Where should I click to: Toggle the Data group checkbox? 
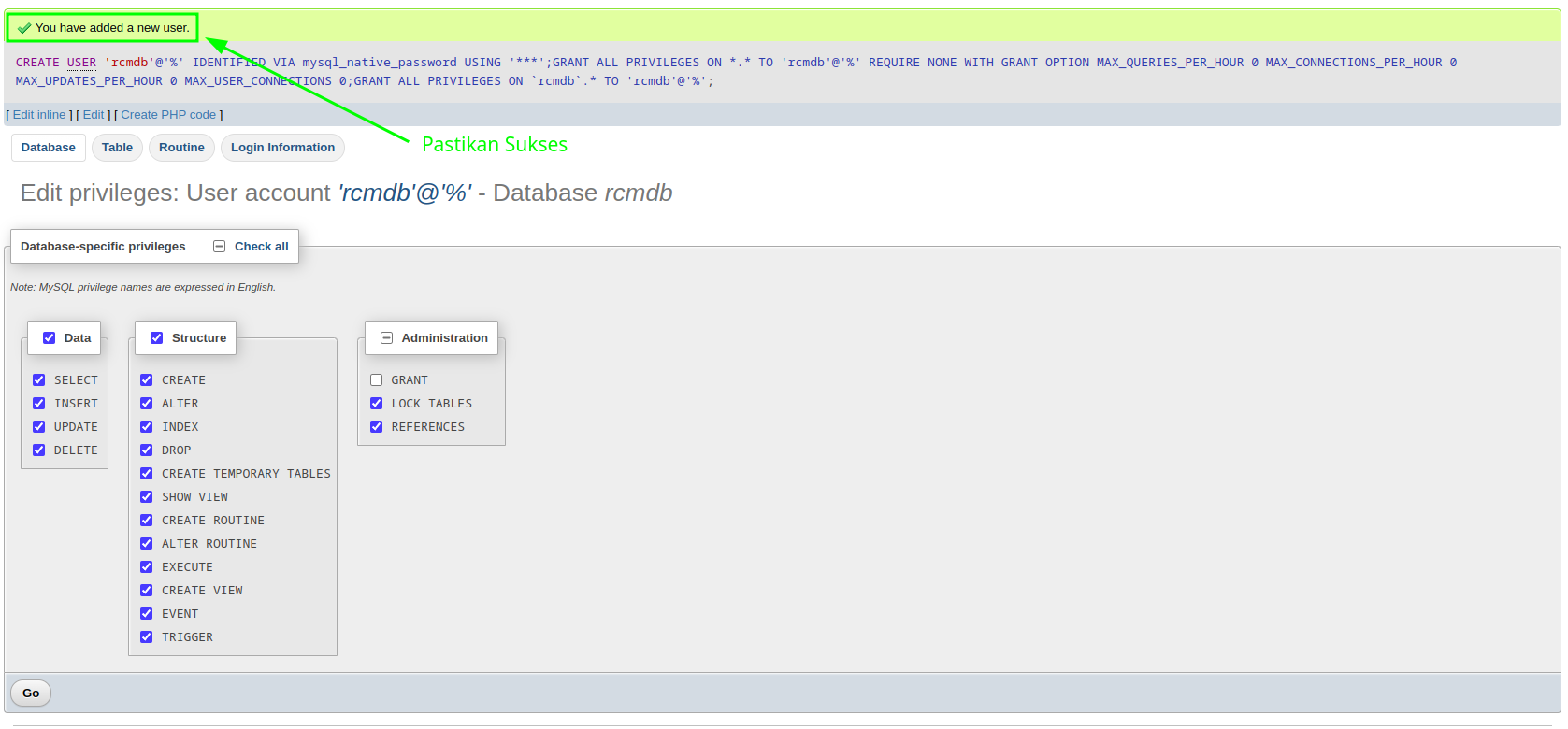pos(50,338)
